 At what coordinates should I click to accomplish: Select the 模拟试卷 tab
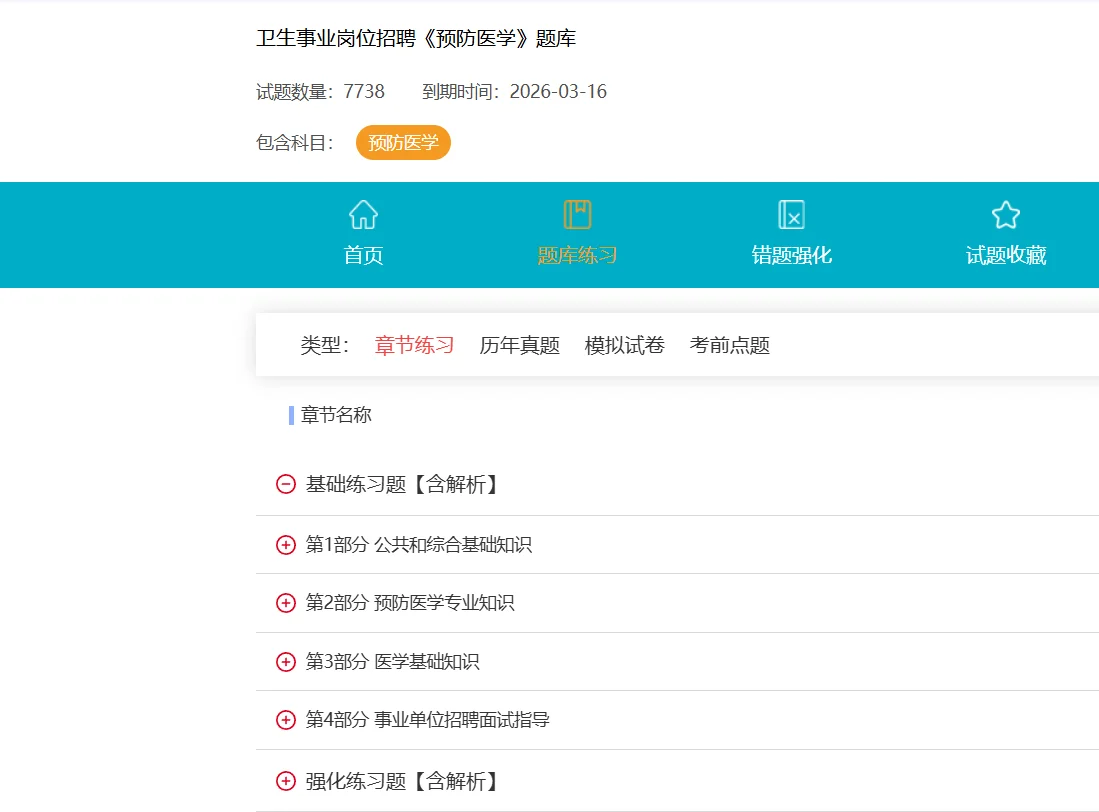(x=623, y=344)
